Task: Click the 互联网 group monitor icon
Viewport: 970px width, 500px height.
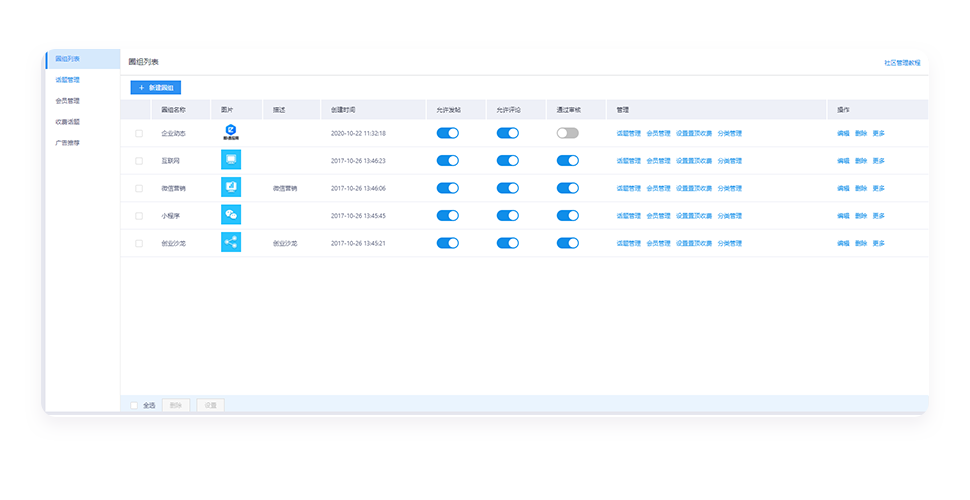Action: point(231,160)
